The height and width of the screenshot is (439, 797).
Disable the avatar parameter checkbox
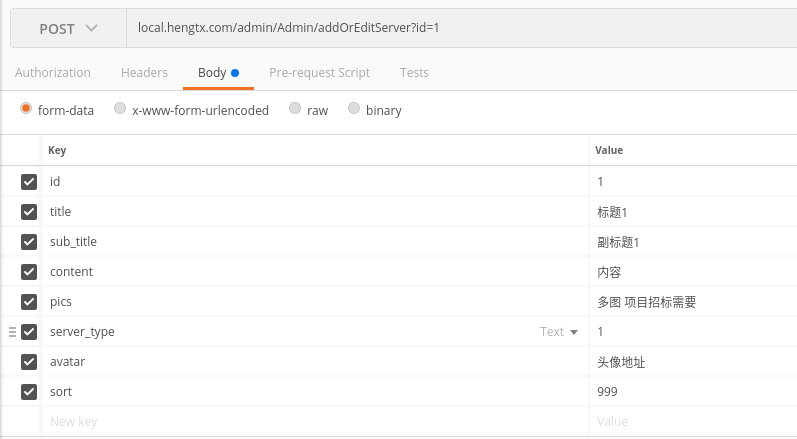tap(29, 362)
